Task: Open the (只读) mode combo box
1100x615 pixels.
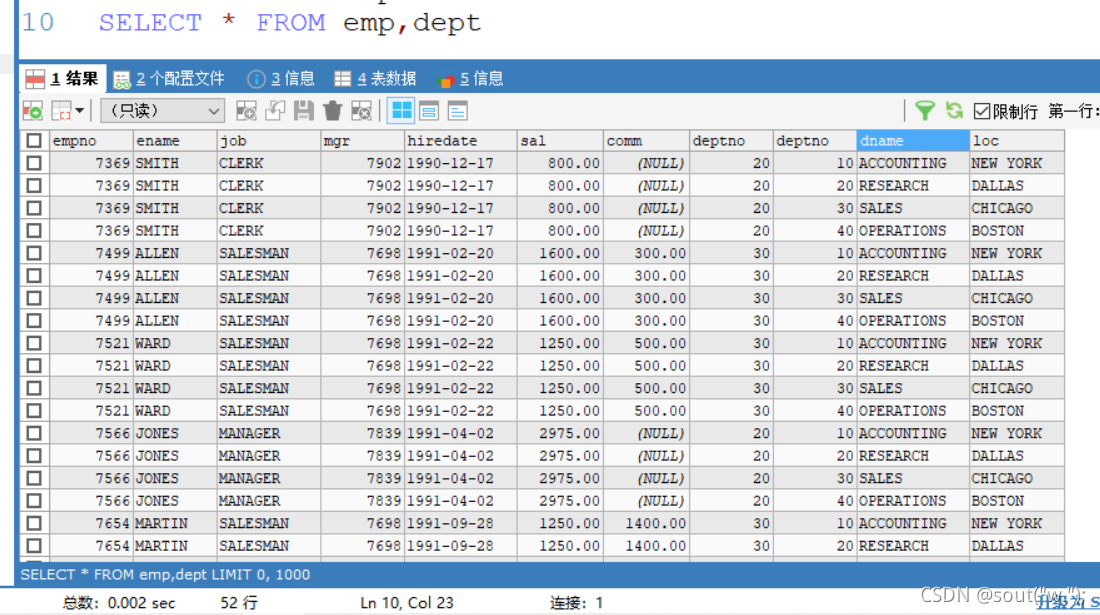Action: (163, 111)
